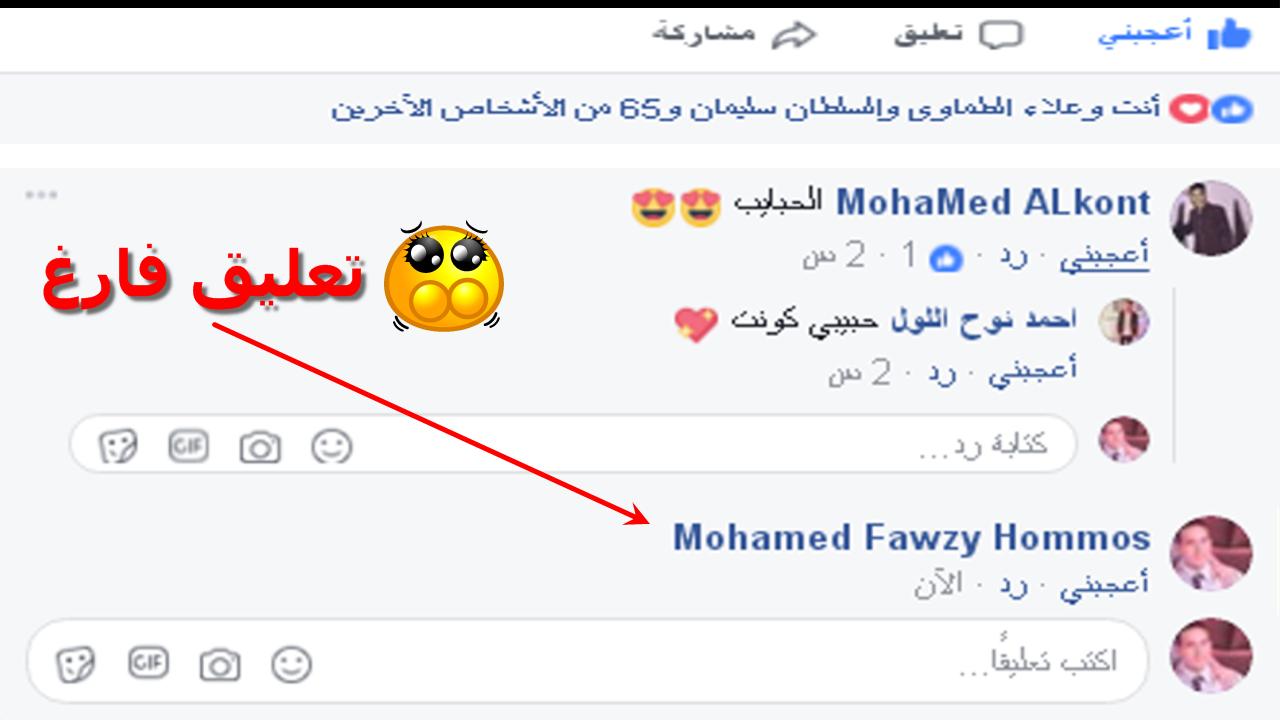Click the تعليق comment button
Viewport: 1280px width, 720px height.
pos(958,35)
